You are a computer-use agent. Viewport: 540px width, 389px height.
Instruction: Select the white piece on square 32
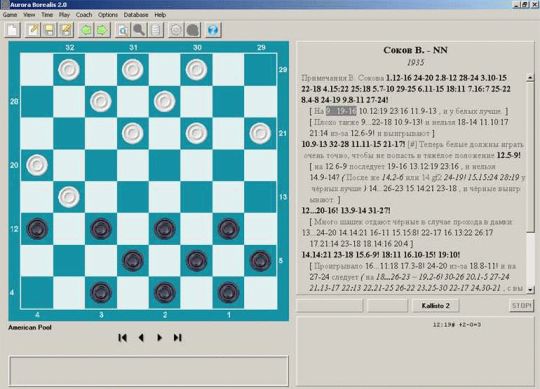coord(69,70)
